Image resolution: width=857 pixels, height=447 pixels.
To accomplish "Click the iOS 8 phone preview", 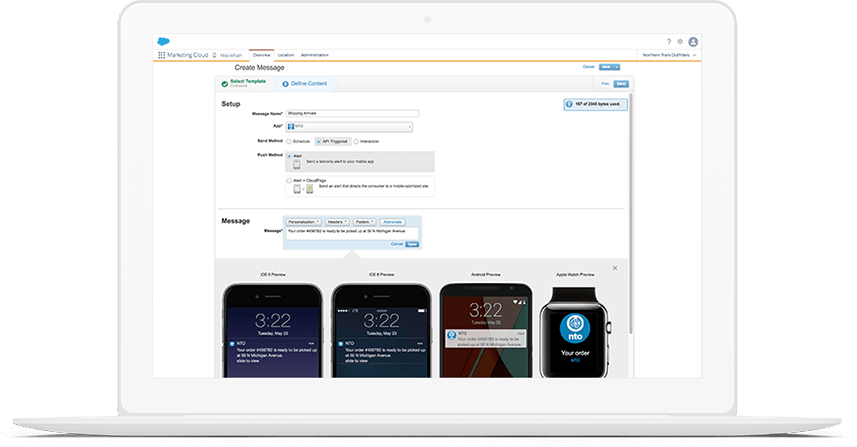I will tap(381, 331).
